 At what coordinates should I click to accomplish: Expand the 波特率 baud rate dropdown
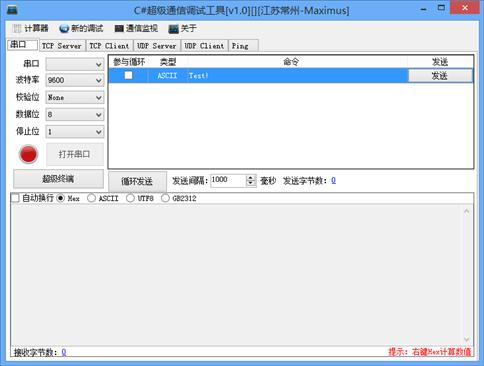click(99, 80)
